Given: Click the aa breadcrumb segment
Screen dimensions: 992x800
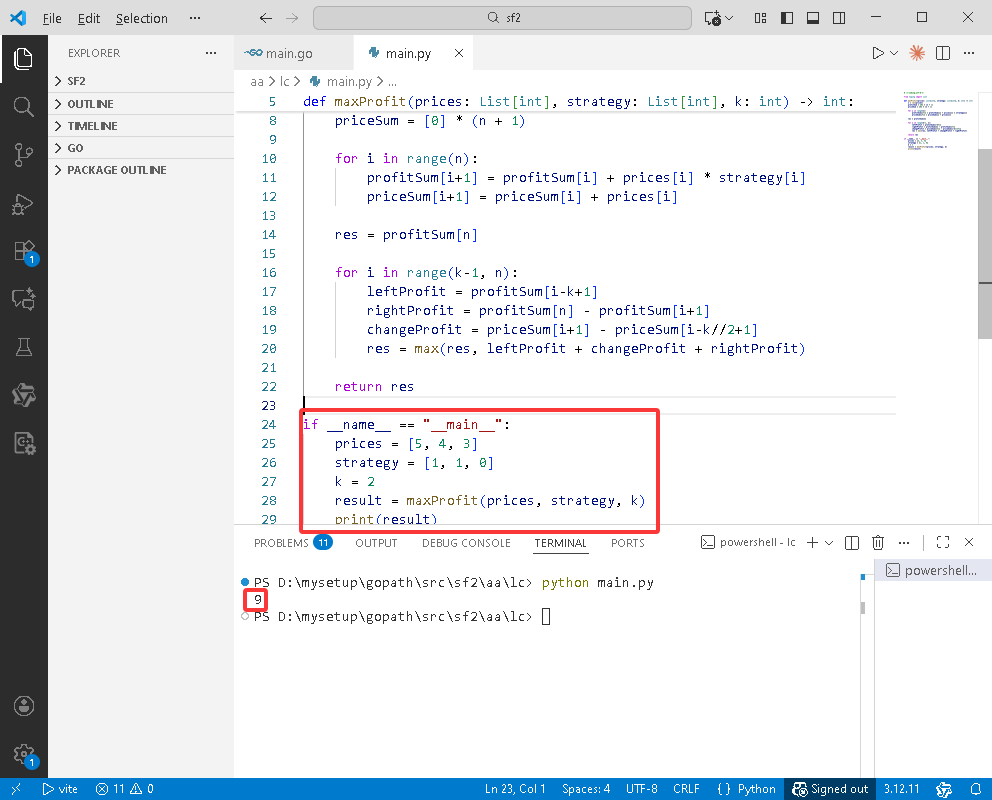Looking at the screenshot, I should [x=257, y=82].
